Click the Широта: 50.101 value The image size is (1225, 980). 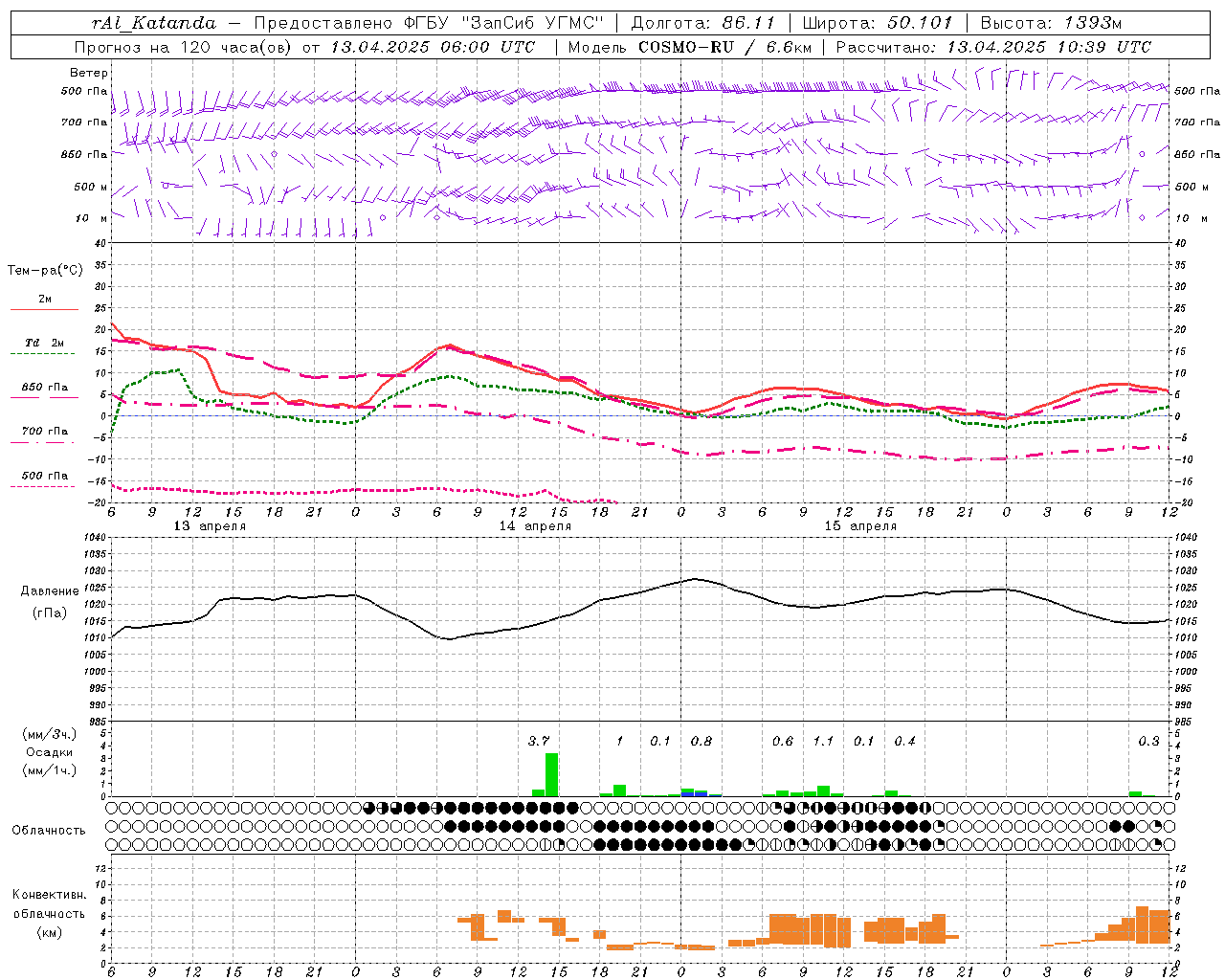coord(878,23)
